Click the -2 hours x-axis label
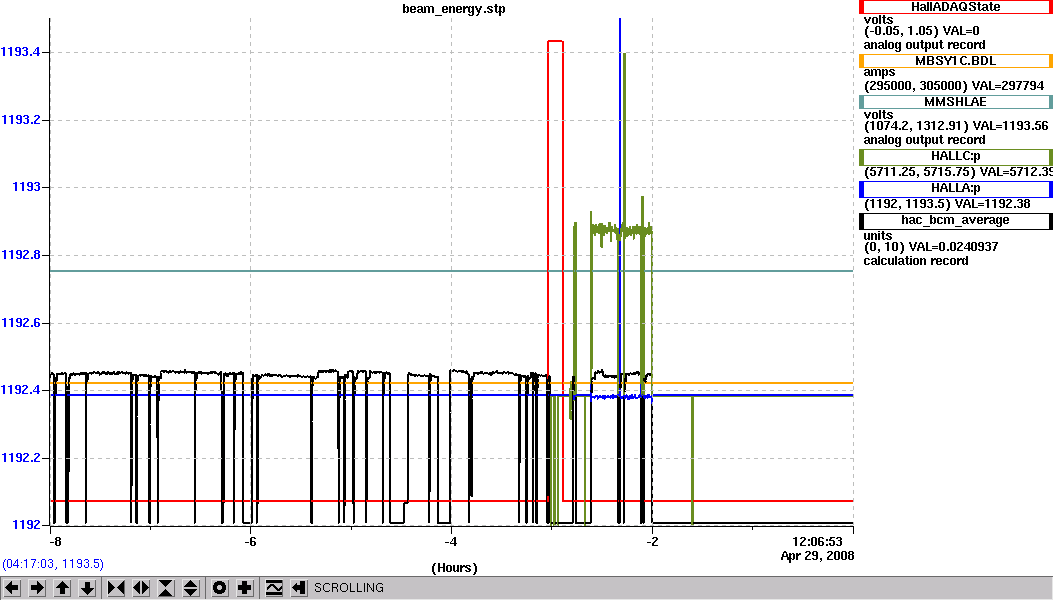 (651, 542)
